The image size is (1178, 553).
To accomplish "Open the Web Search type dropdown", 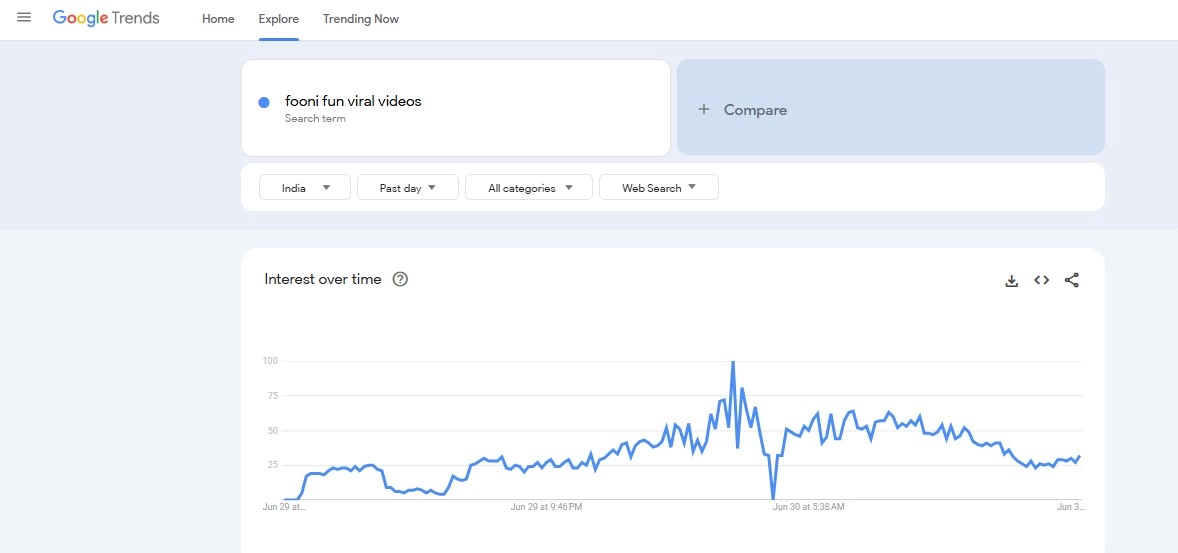I will [x=658, y=188].
